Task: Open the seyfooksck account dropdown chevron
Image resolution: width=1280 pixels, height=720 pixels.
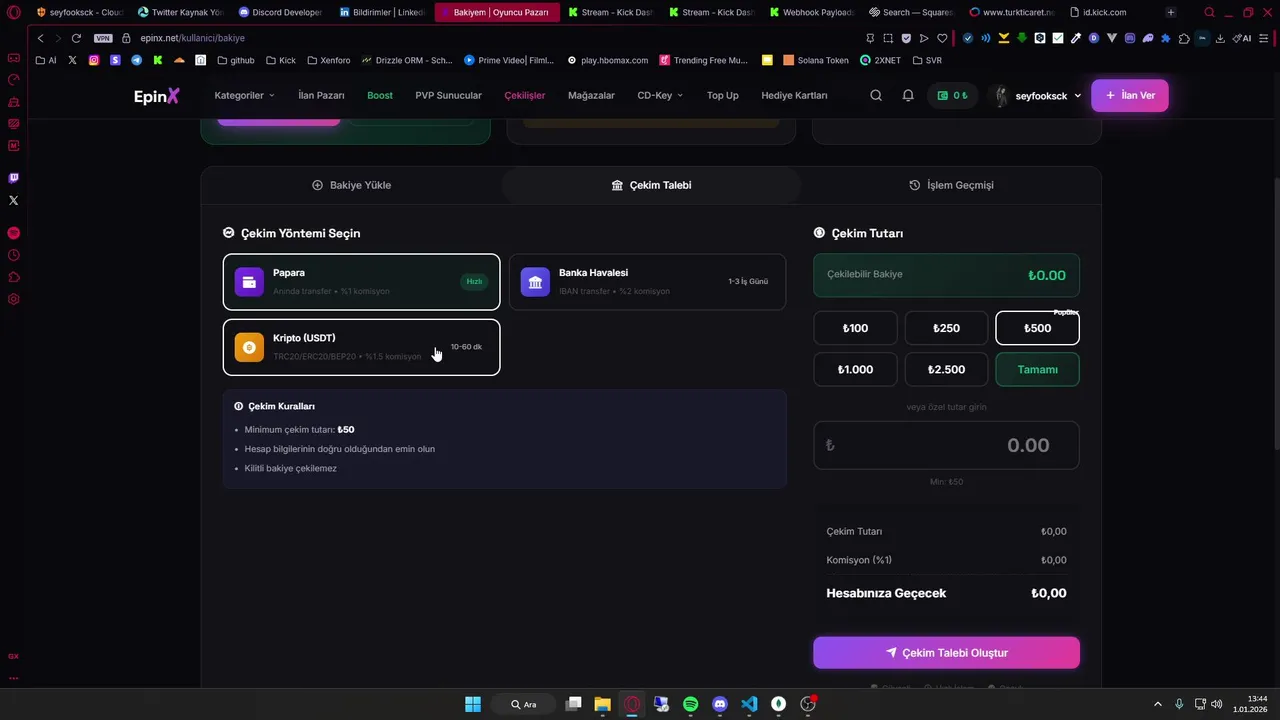Action: pyautogui.click(x=1077, y=96)
